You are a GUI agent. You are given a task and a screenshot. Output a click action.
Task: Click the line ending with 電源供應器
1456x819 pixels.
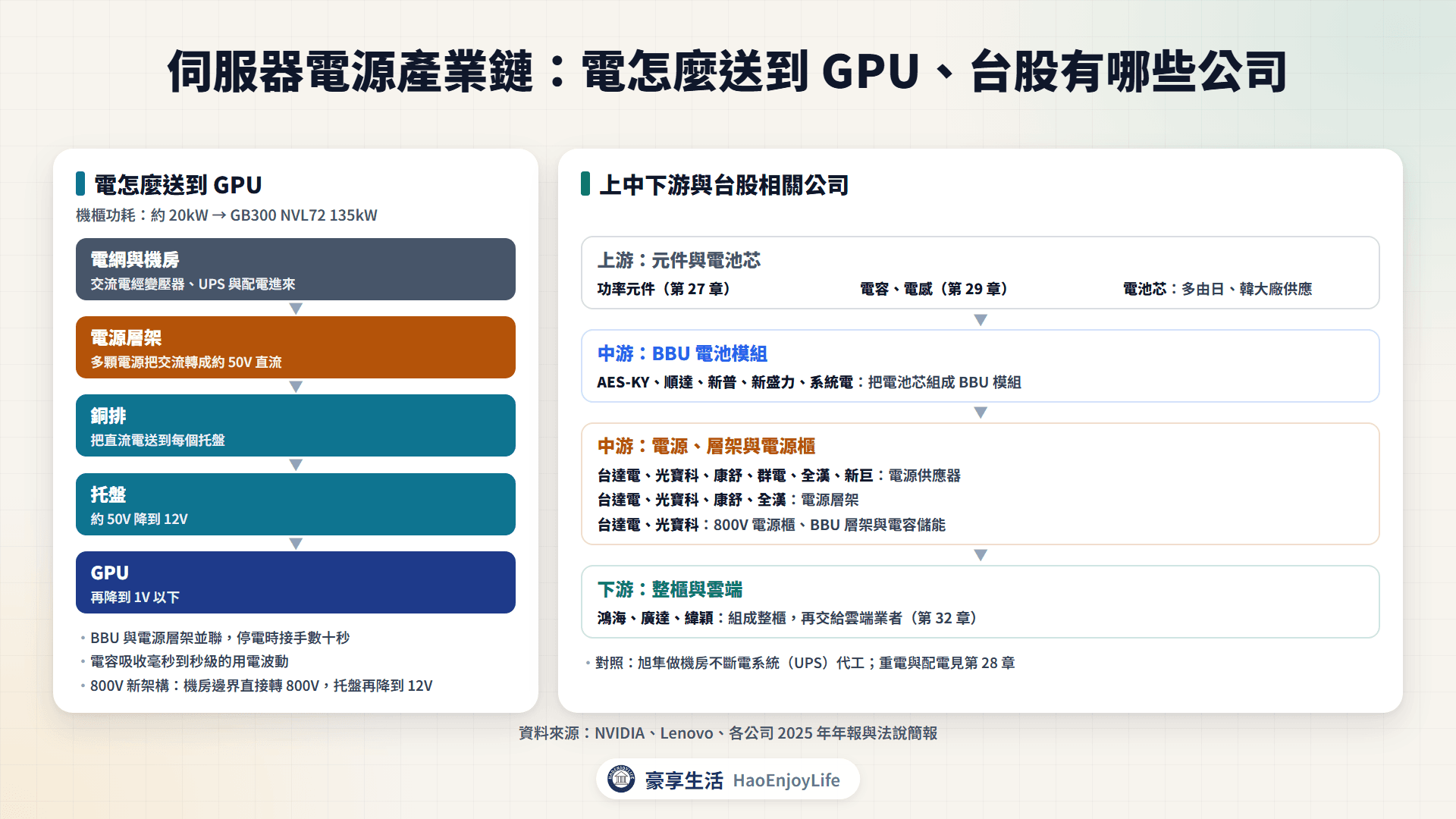(779, 475)
